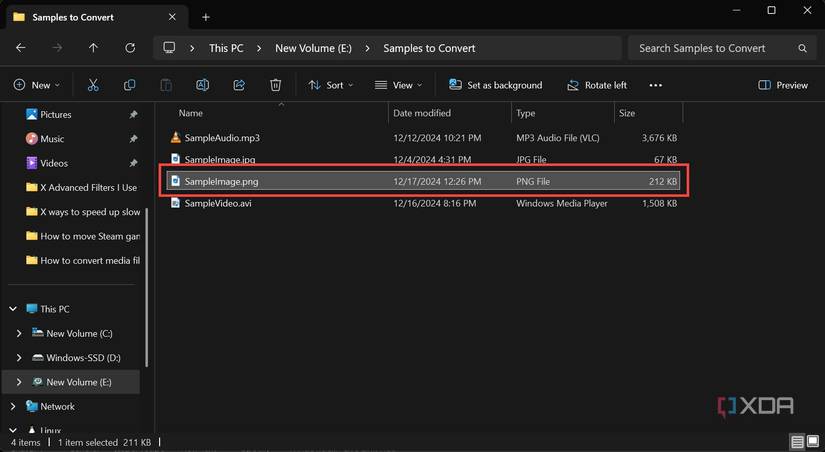
Task: Refresh the folder with the reload icon
Action: pos(130,48)
